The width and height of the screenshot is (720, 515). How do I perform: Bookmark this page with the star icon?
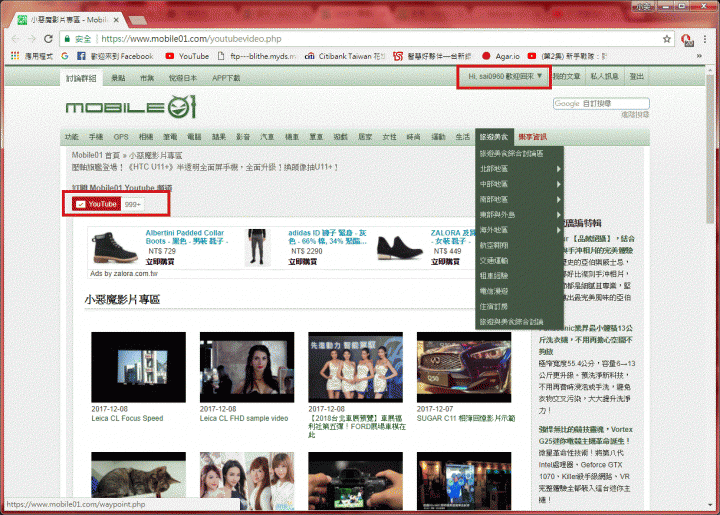click(667, 39)
